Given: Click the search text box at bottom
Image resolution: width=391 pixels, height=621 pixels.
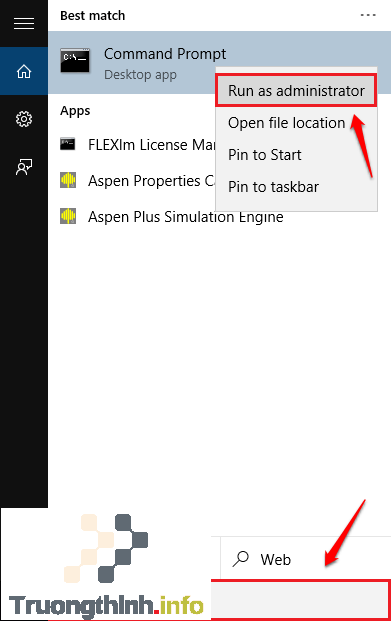Looking at the screenshot, I should coord(299,600).
